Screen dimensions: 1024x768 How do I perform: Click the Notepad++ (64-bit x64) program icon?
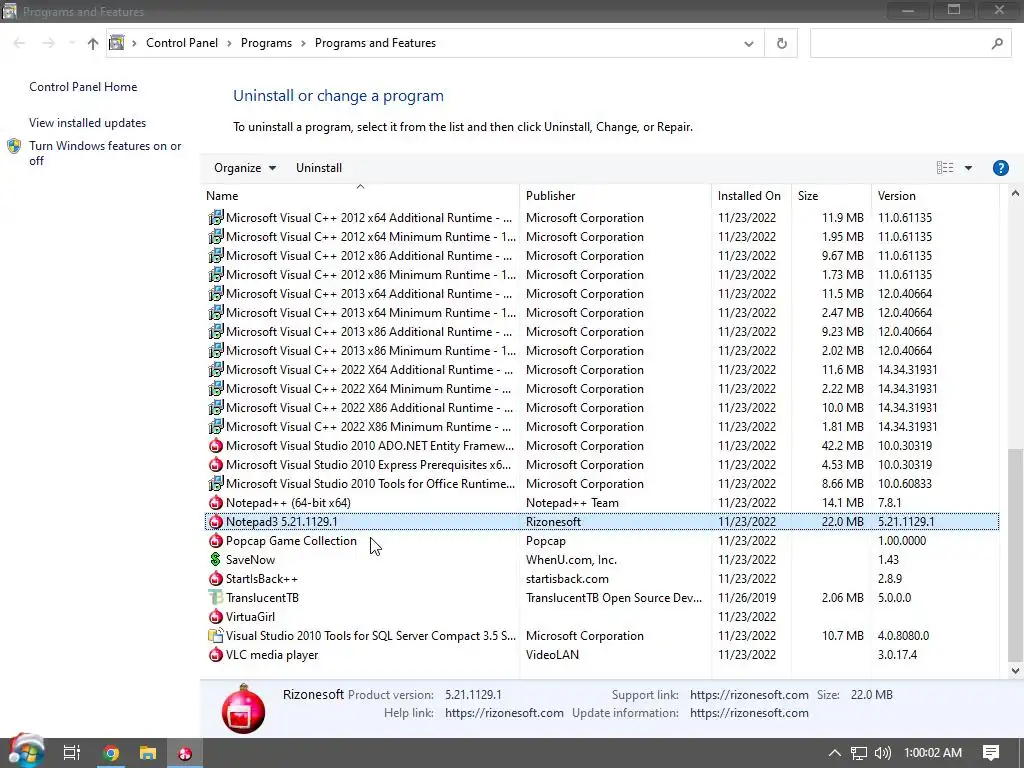pyautogui.click(x=216, y=503)
